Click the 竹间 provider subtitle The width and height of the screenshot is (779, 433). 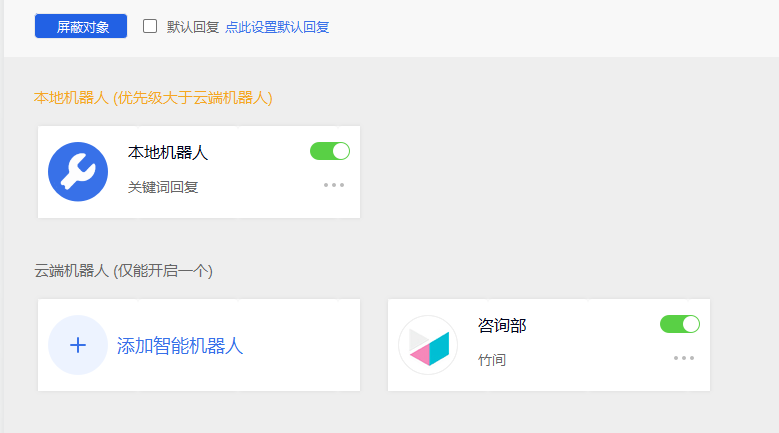(x=492, y=360)
